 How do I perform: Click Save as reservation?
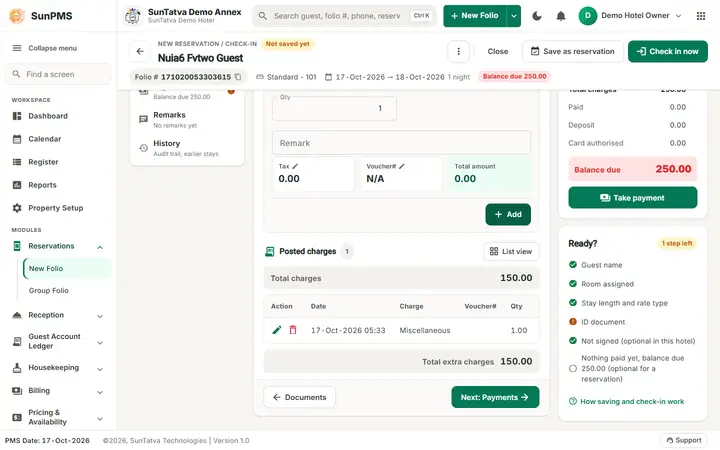573,51
